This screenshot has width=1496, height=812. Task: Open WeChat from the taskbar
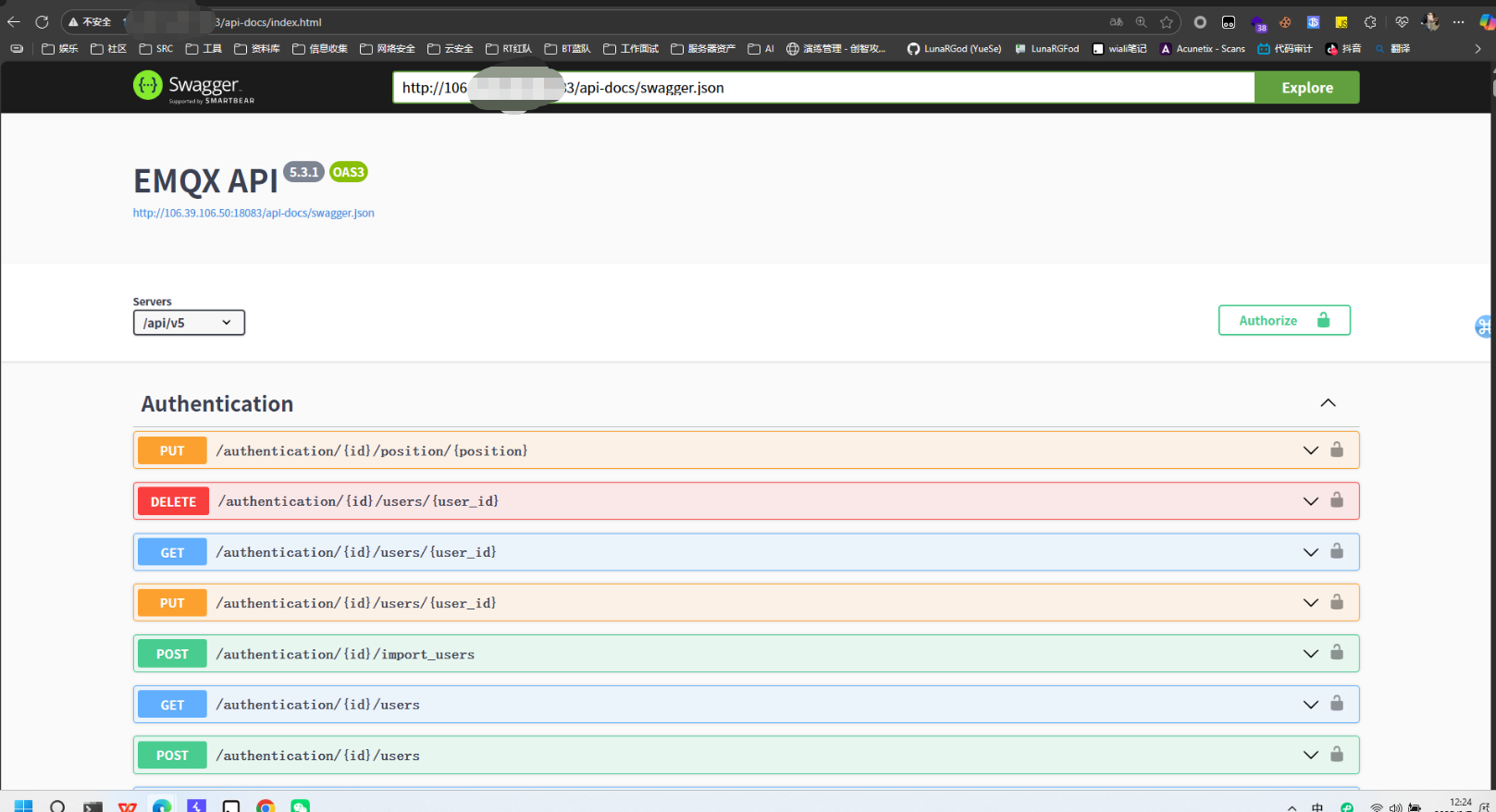[x=300, y=806]
